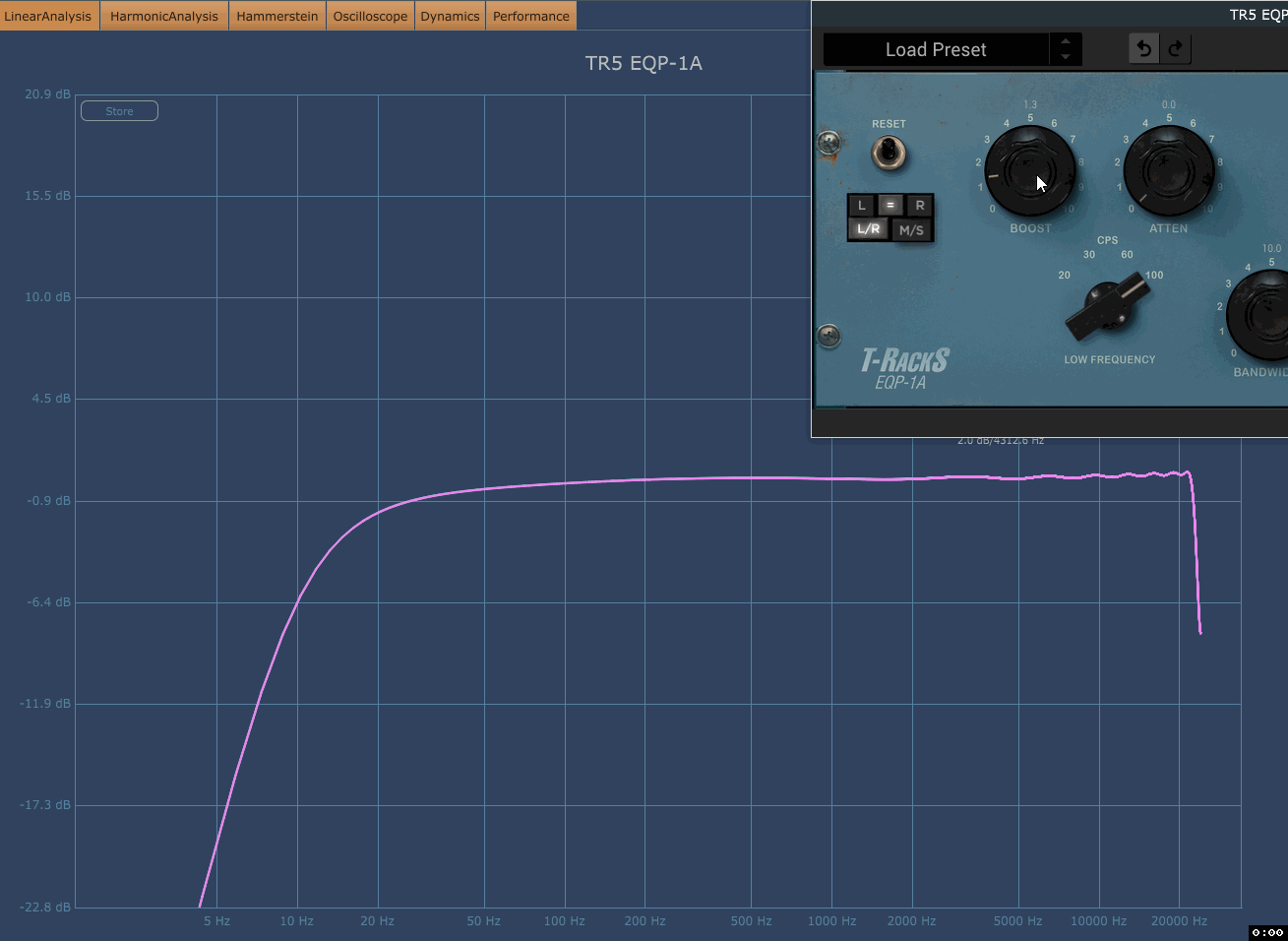
Task: Select the R channel button
Action: click(x=920, y=206)
